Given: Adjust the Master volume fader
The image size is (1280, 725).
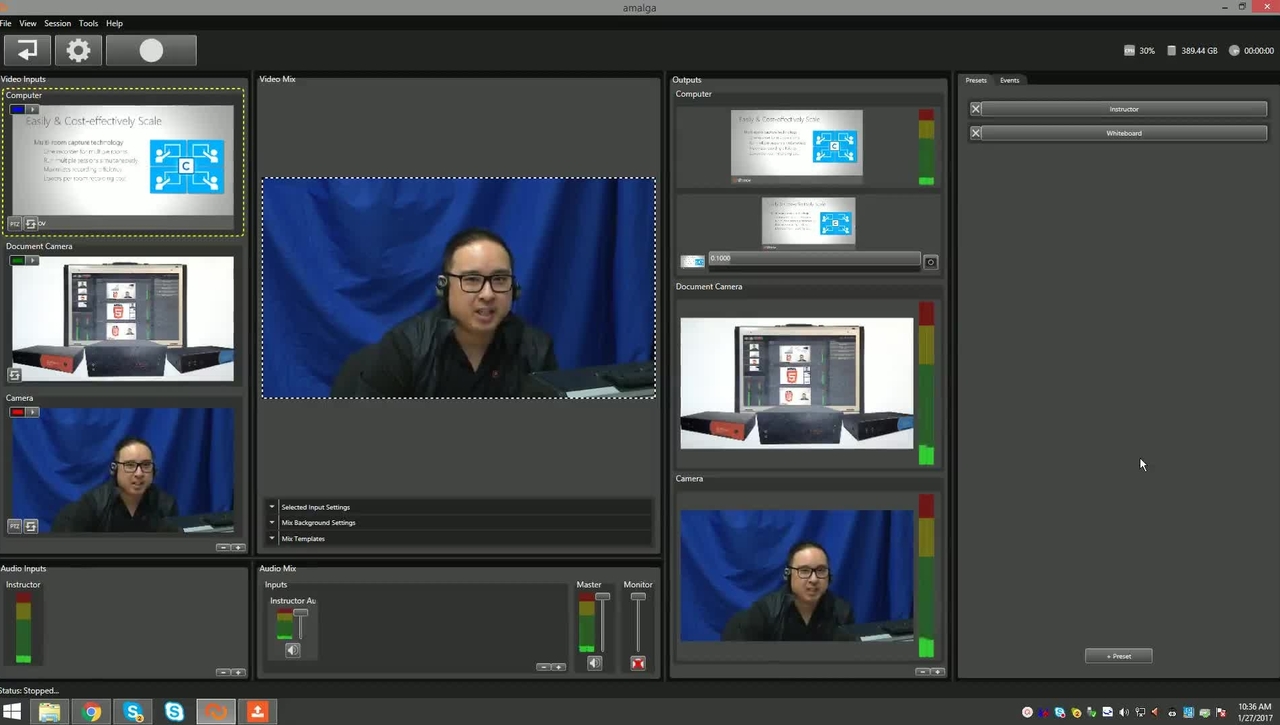Looking at the screenshot, I should pyautogui.click(x=602, y=597).
